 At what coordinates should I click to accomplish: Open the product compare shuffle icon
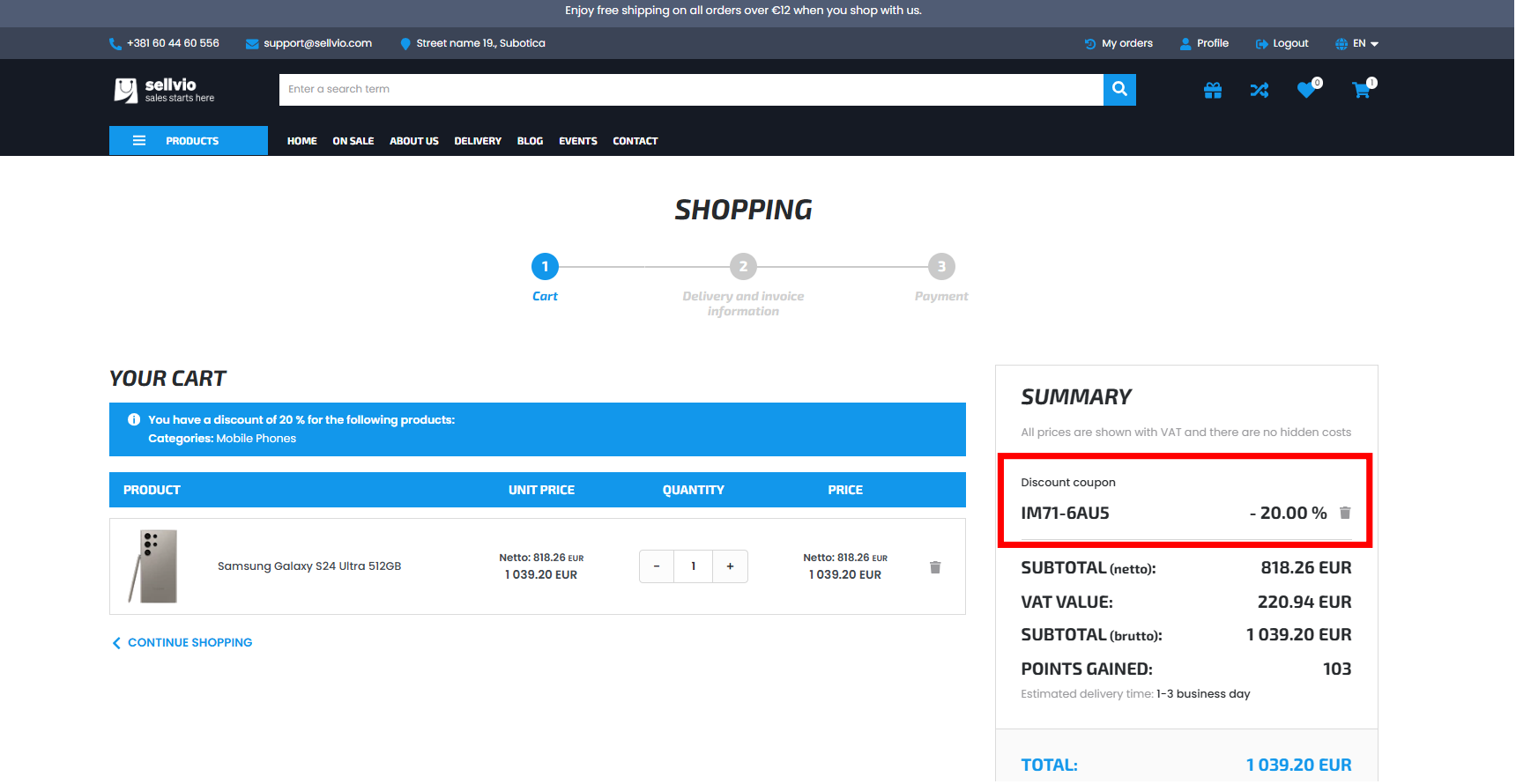point(1260,90)
